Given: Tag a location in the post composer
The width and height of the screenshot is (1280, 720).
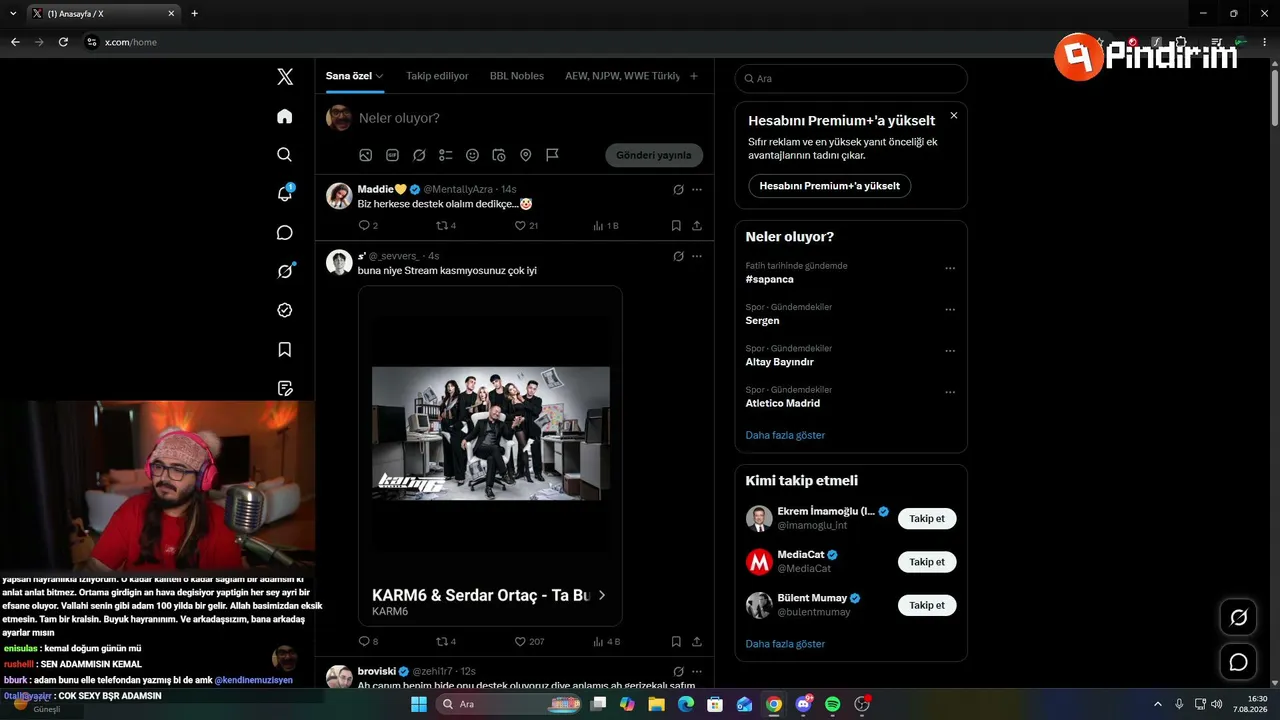Looking at the screenshot, I should click(x=525, y=155).
